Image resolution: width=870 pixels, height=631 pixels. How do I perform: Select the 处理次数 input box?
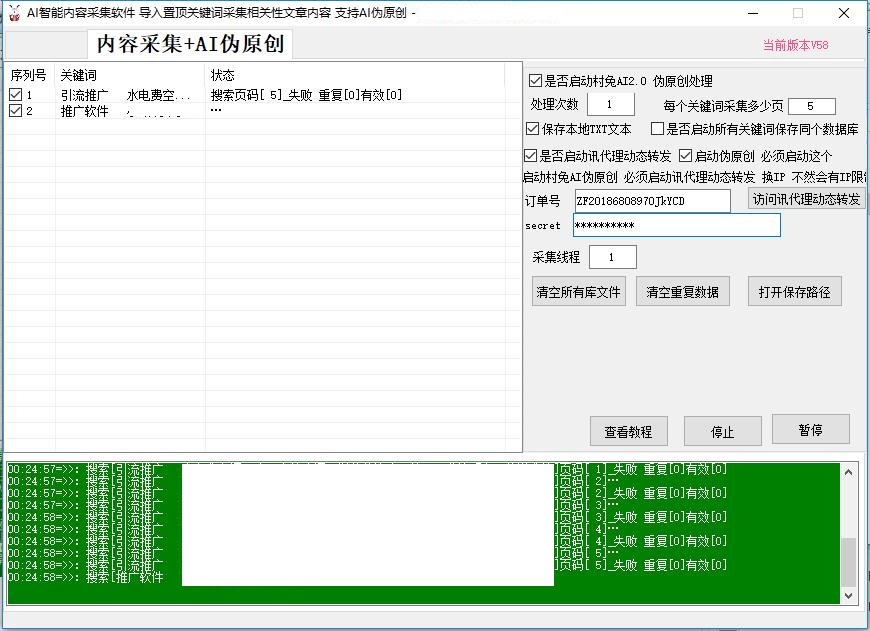pyautogui.click(x=610, y=102)
